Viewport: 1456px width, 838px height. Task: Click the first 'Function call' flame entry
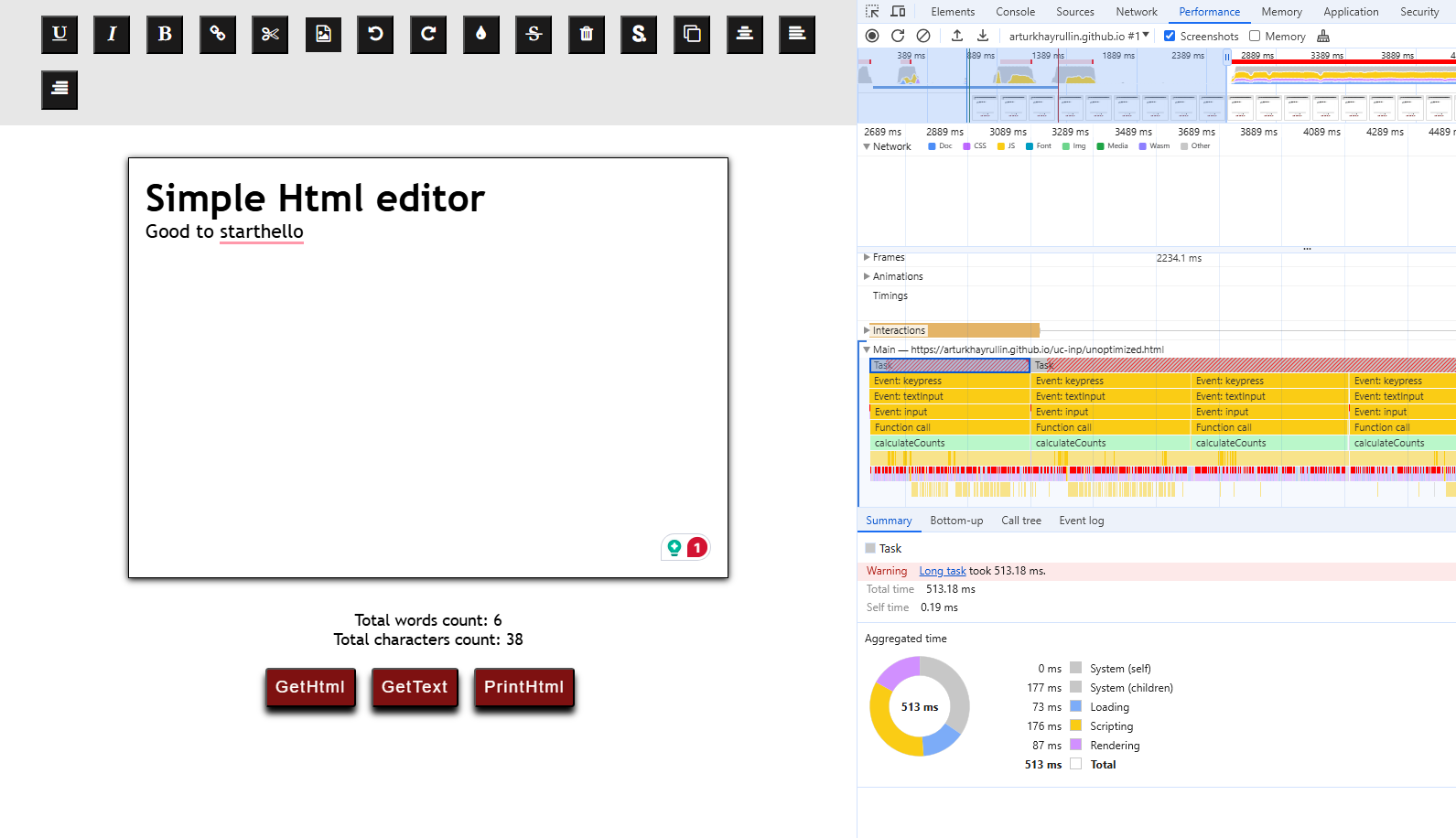click(x=950, y=427)
